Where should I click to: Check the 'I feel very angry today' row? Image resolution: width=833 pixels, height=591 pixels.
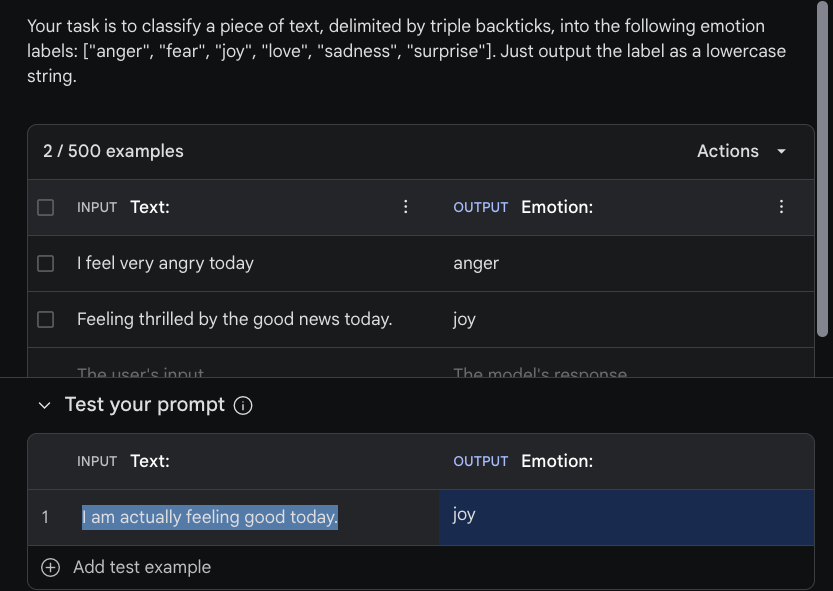tap(44, 263)
